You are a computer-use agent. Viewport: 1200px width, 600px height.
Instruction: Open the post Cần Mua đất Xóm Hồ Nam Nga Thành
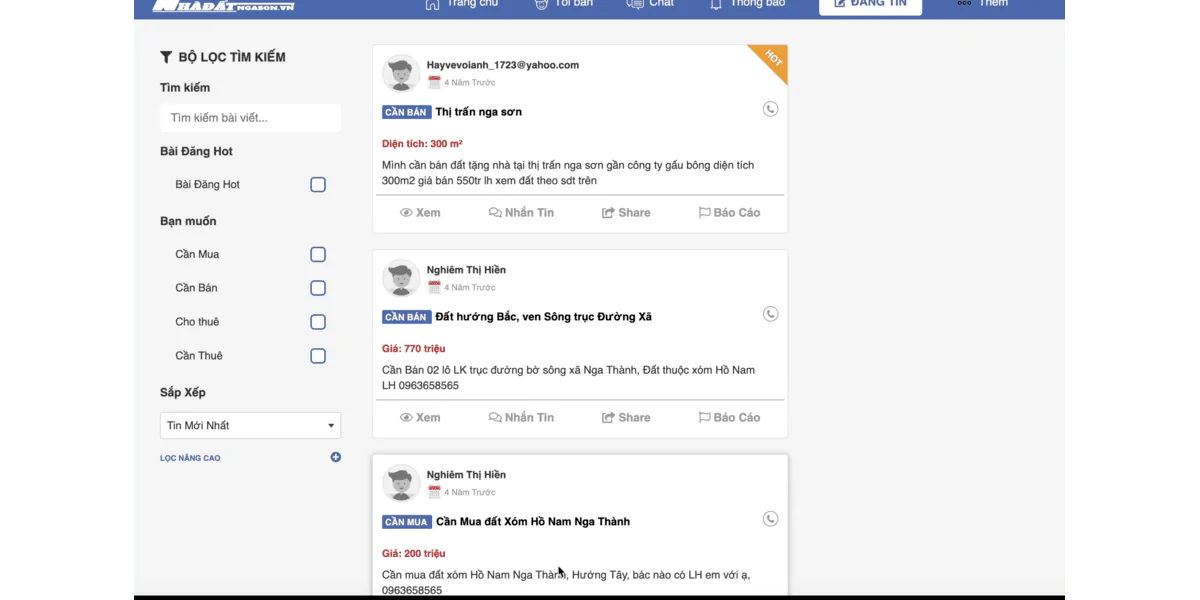pyautogui.click(x=533, y=522)
